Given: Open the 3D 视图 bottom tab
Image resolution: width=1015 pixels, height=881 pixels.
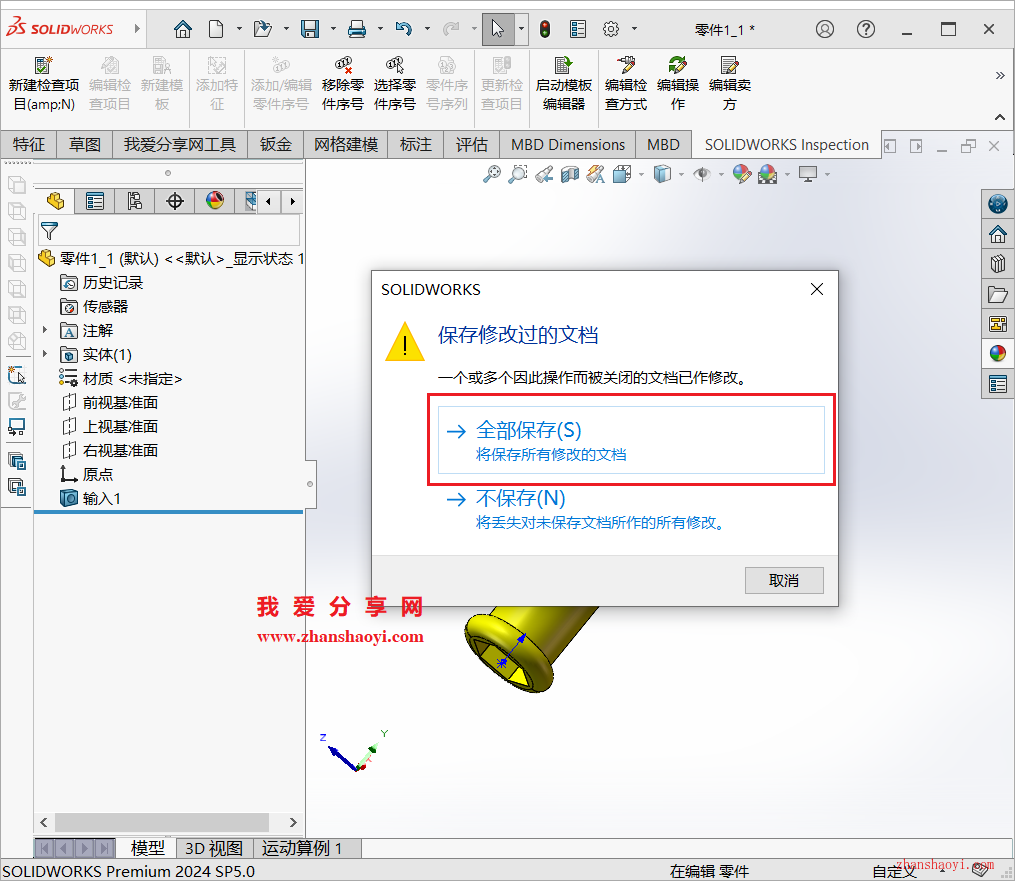Looking at the screenshot, I should pyautogui.click(x=214, y=848).
